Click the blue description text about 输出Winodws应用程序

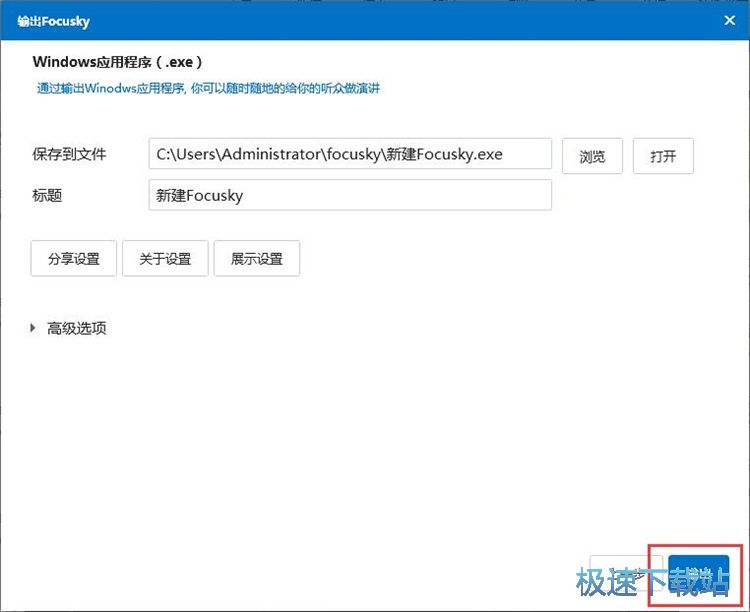[209, 88]
